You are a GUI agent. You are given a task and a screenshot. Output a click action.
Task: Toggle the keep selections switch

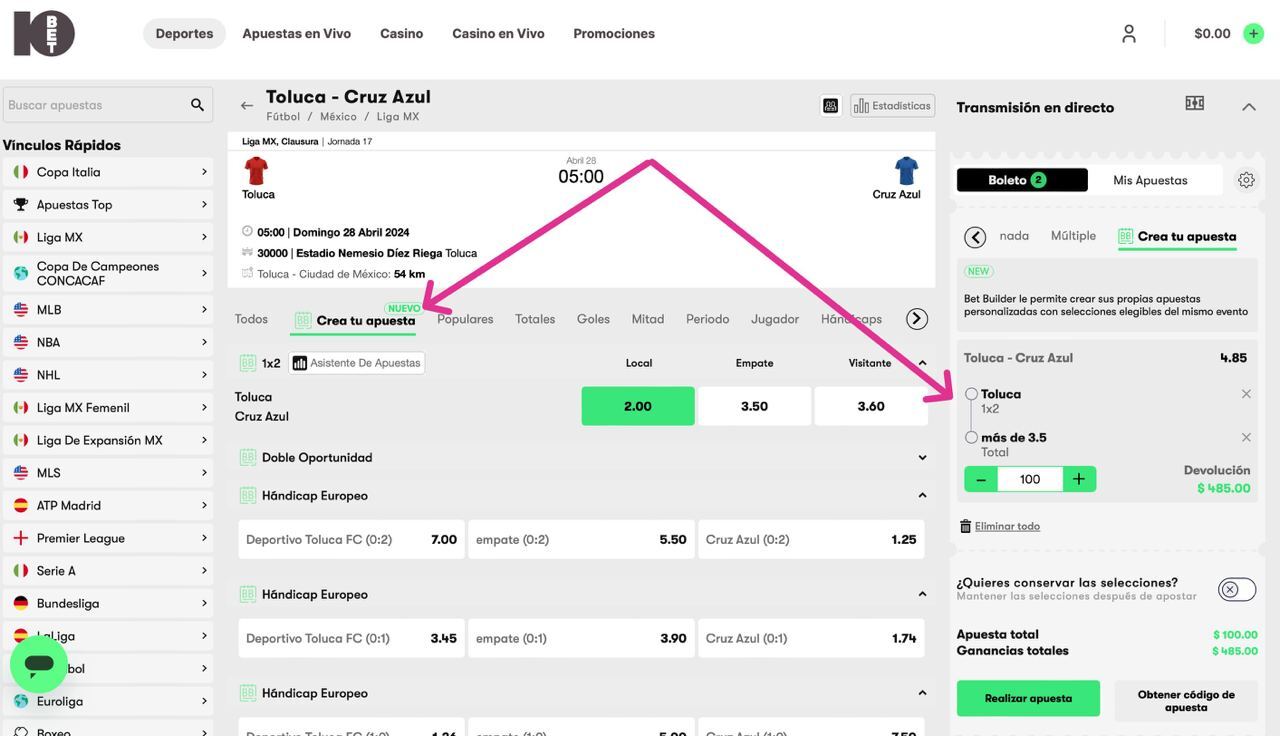click(x=1237, y=589)
